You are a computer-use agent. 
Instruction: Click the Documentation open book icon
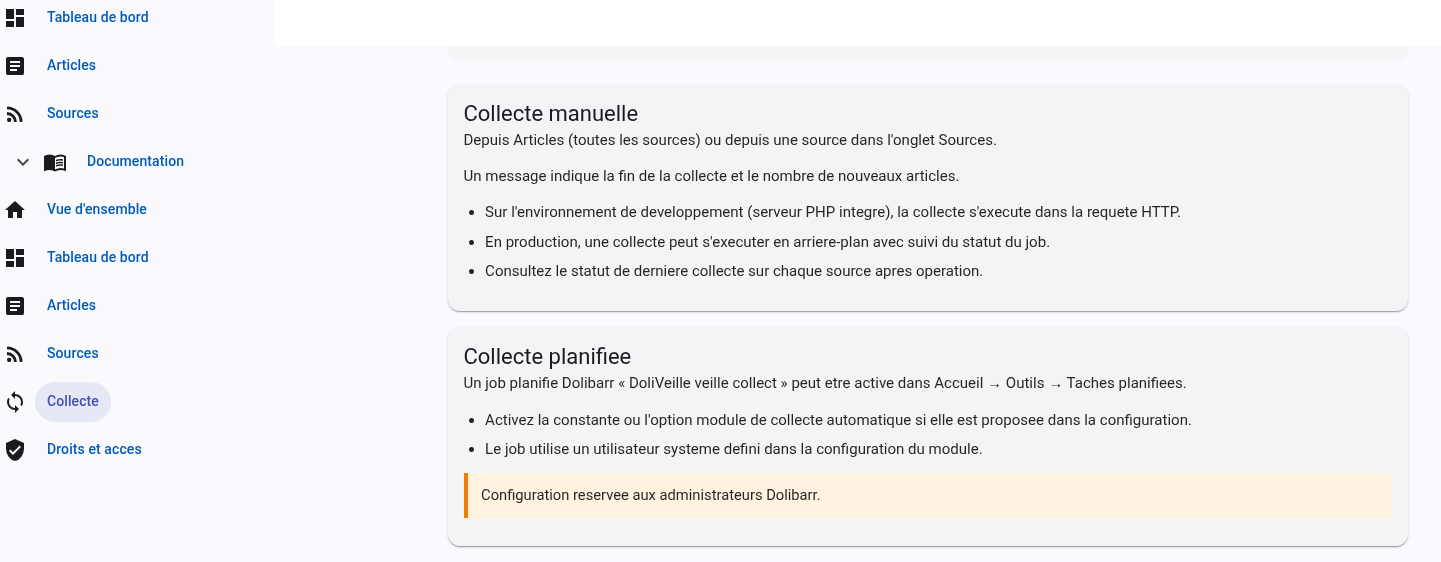tap(55, 162)
